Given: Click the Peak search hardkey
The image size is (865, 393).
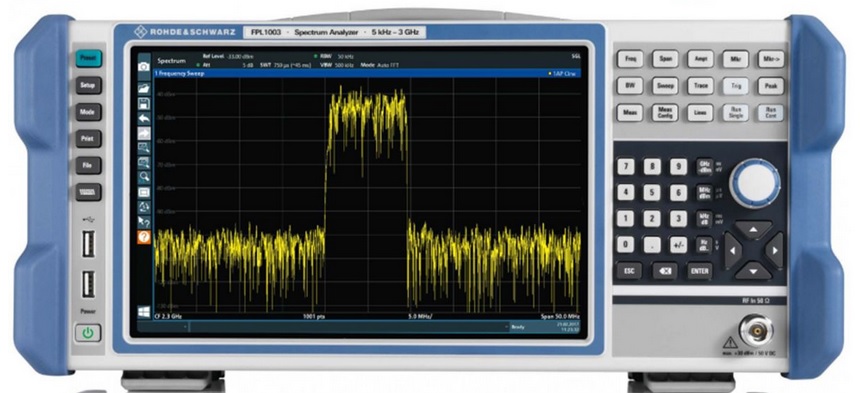Looking at the screenshot, I should (x=771, y=86).
